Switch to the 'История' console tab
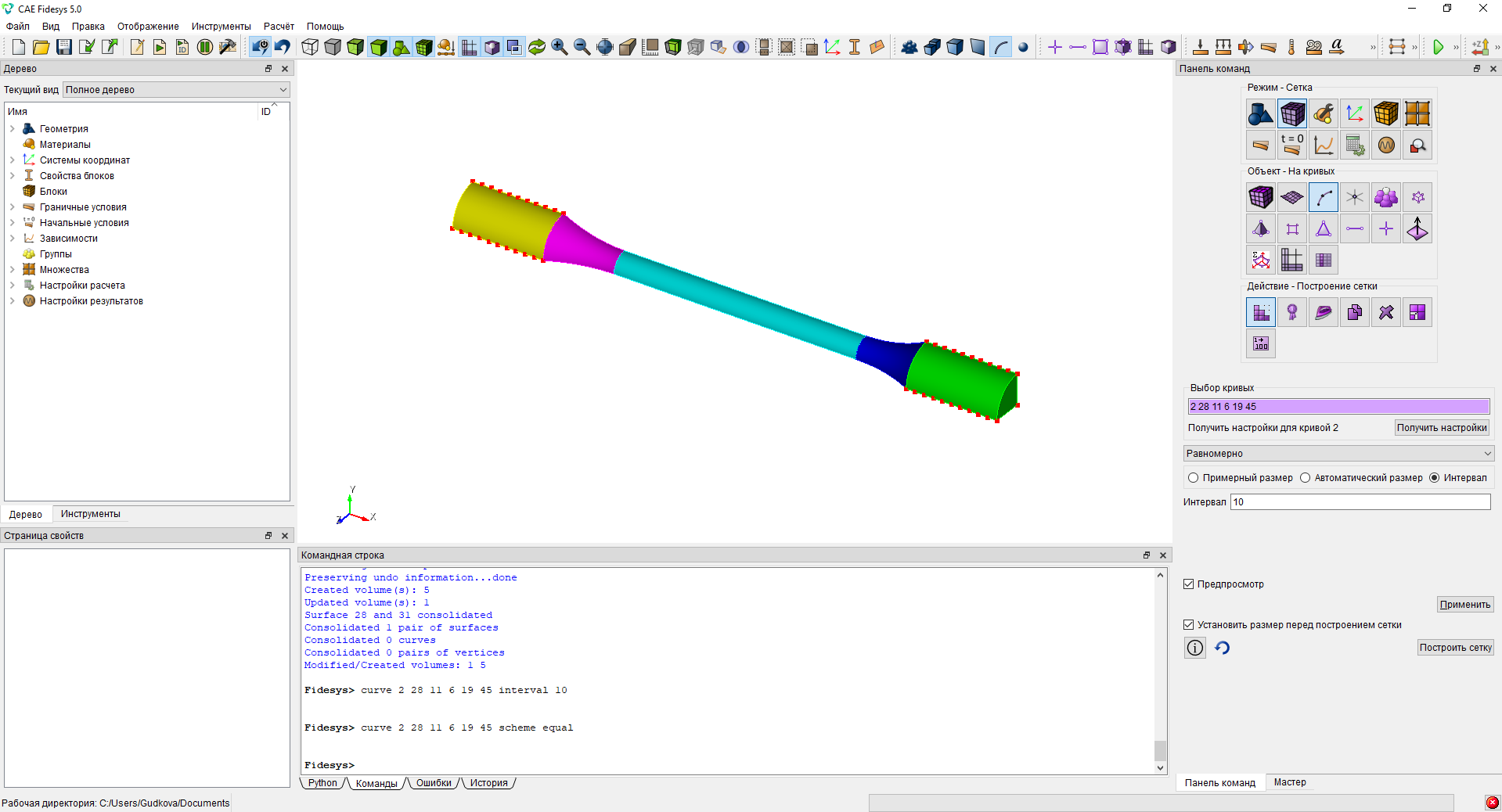 point(489,783)
